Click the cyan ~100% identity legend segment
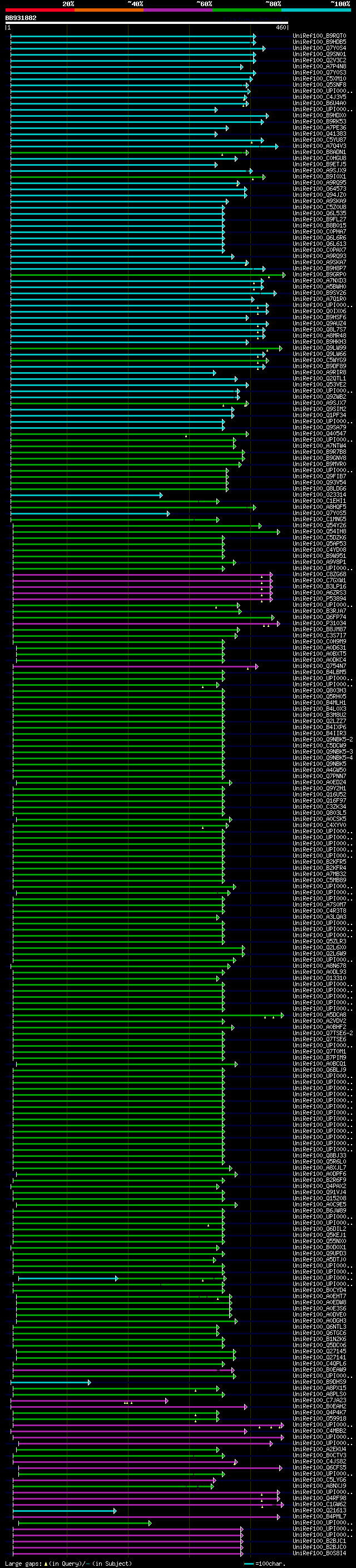This screenshot has height=1568, width=356. coord(316,10)
